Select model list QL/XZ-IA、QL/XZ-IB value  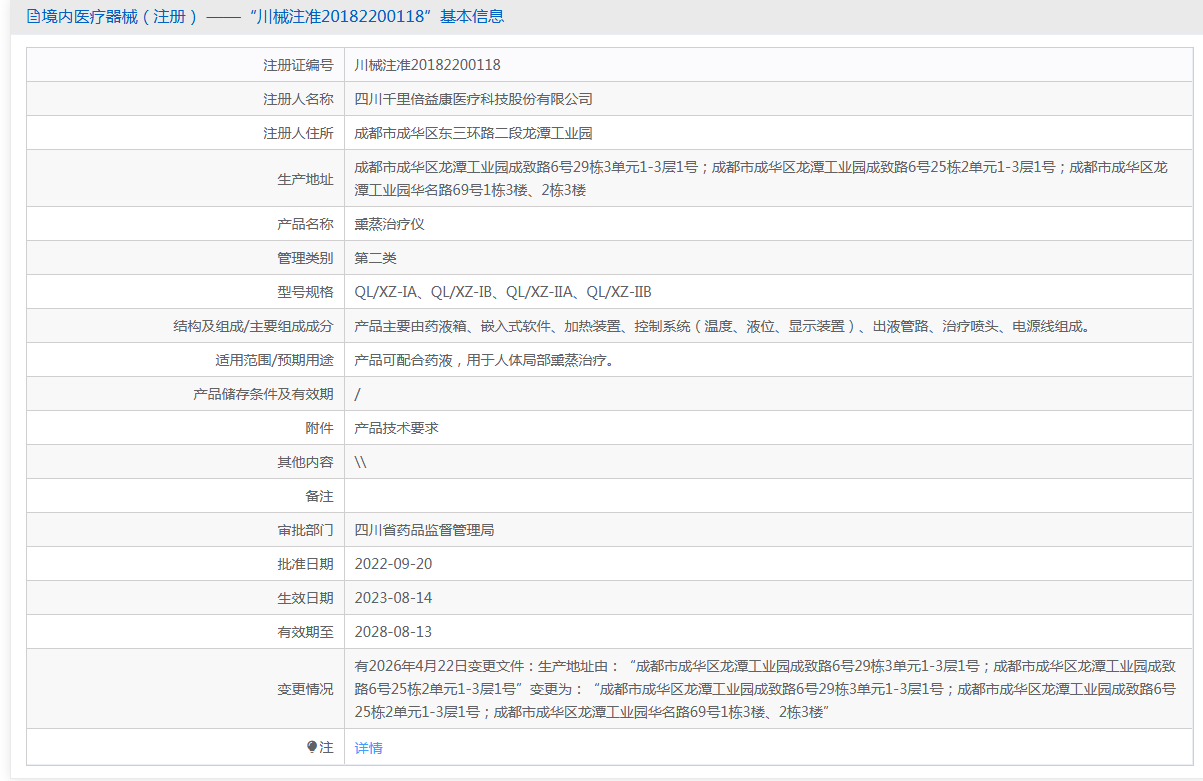tap(503, 292)
